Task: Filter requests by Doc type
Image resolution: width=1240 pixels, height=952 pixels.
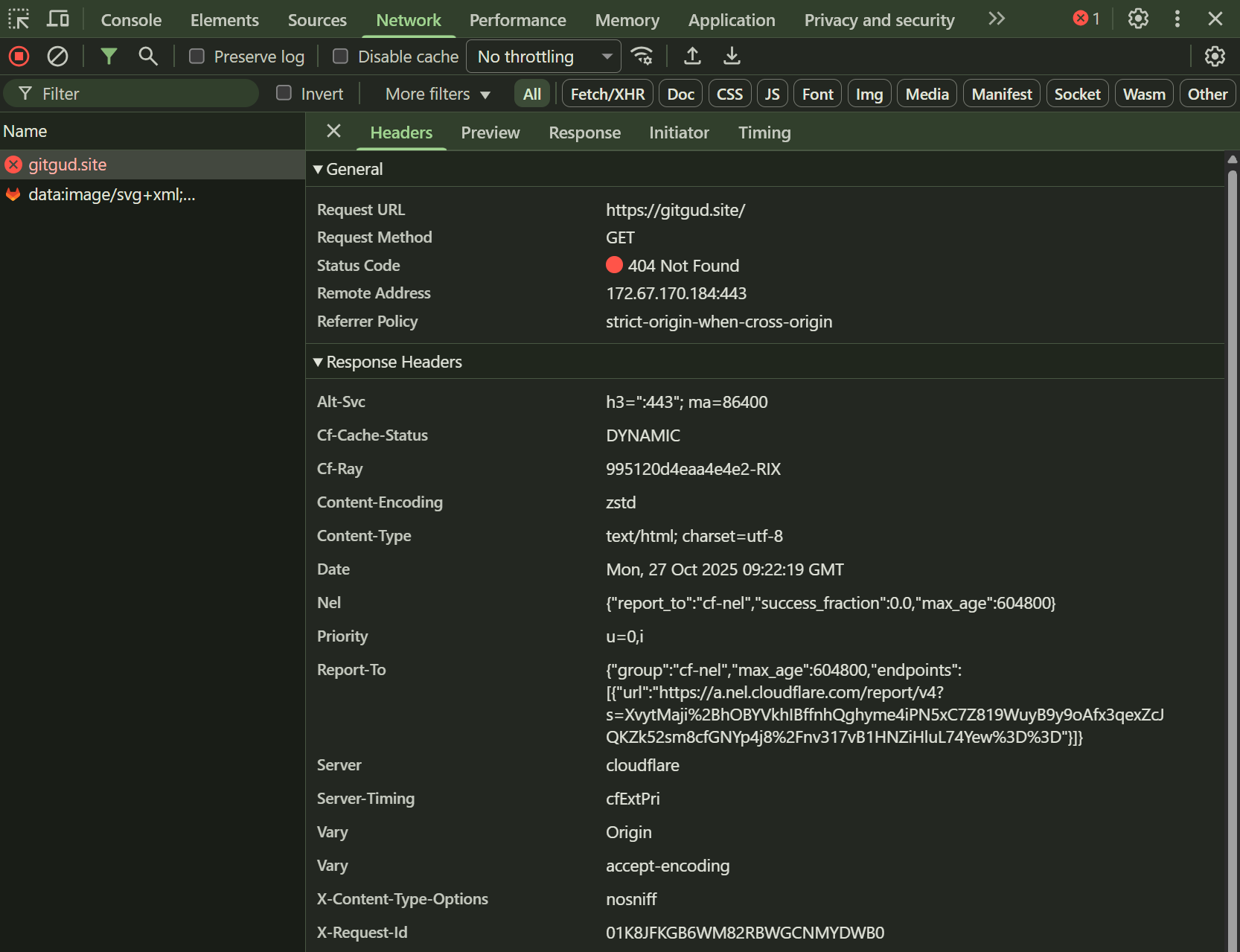Action: point(681,94)
